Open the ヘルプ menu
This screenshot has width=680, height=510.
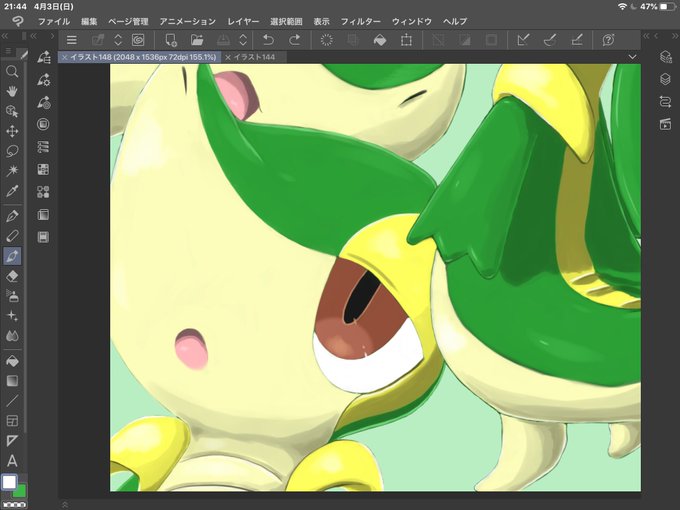pos(455,21)
